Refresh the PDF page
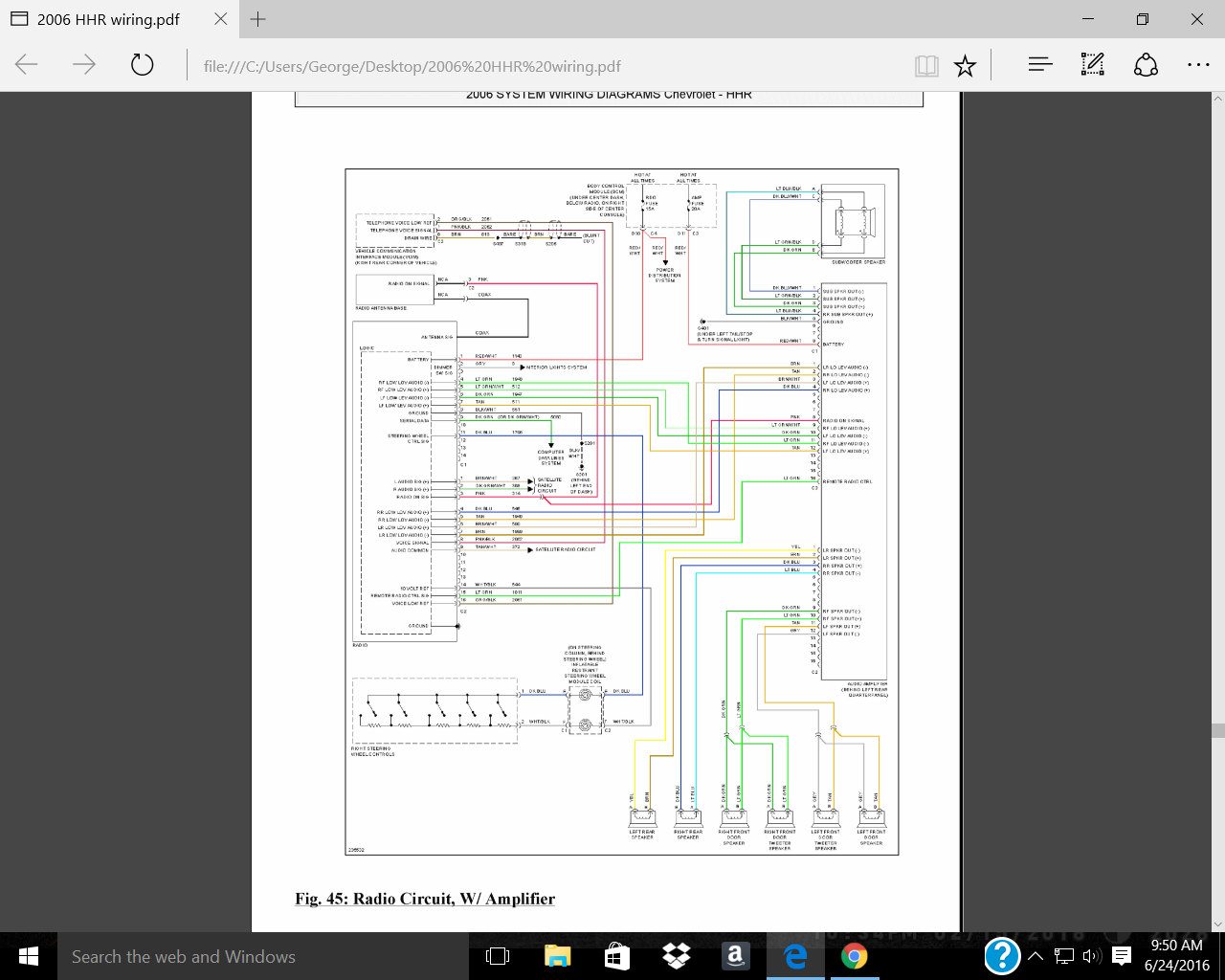The width and height of the screenshot is (1225, 980). (x=142, y=65)
